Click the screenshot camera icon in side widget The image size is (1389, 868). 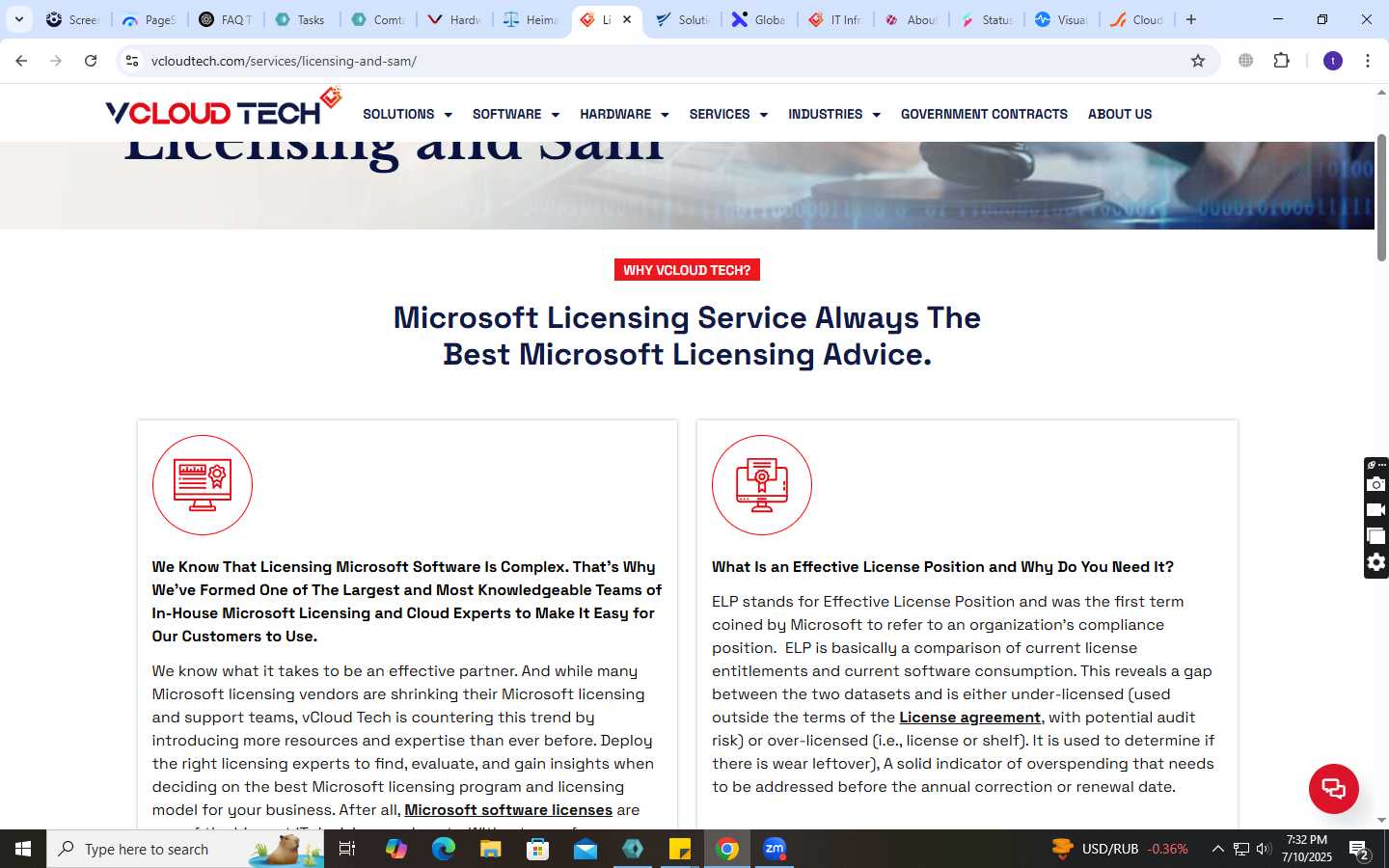[x=1376, y=484]
